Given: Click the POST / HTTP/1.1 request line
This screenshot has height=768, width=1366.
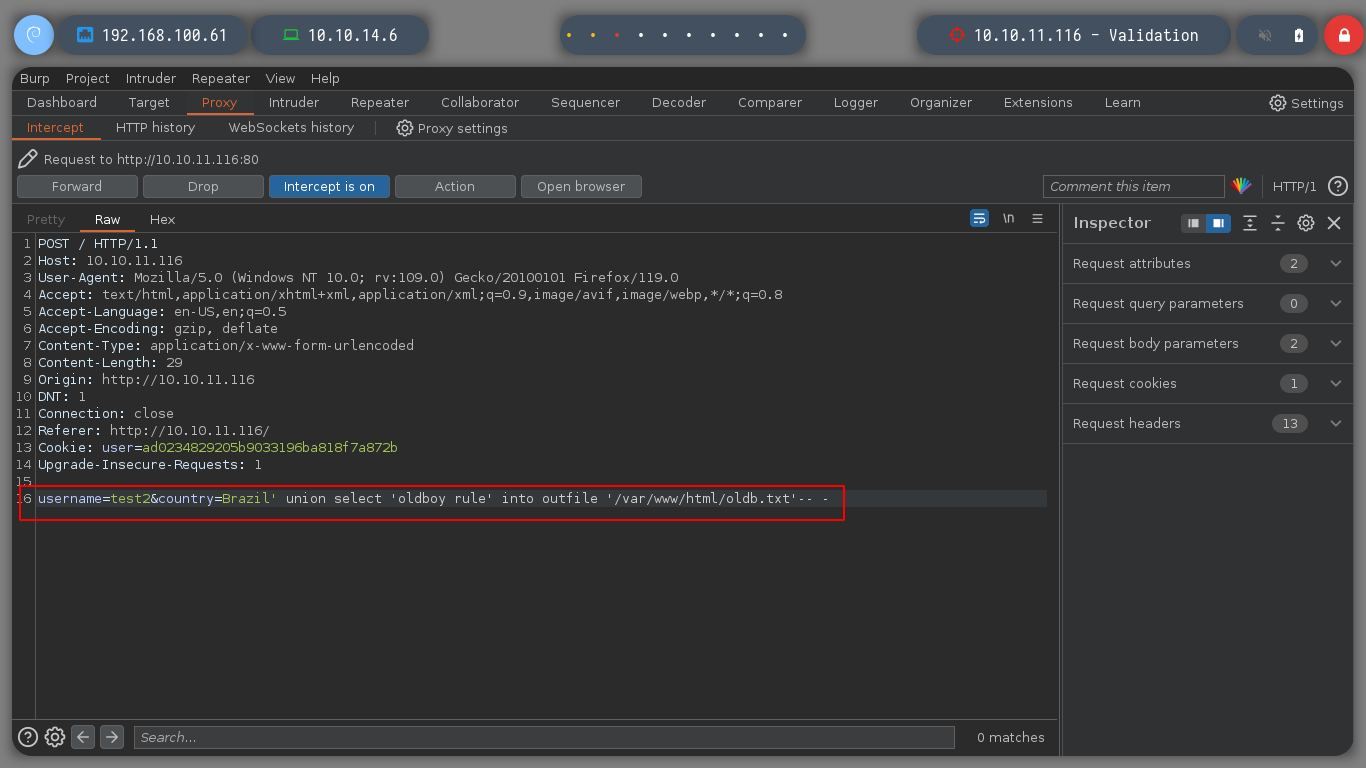Looking at the screenshot, I should (x=98, y=244).
